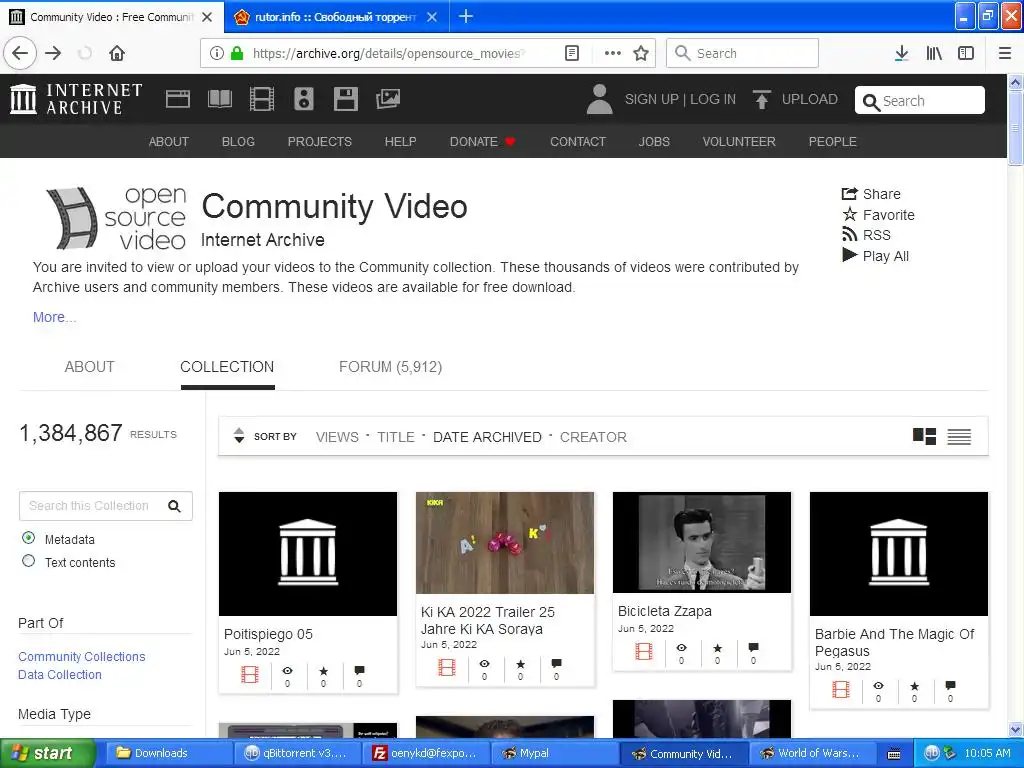Click the Internet Archive logo
The width and height of the screenshot is (1024, 768).
coord(76,99)
